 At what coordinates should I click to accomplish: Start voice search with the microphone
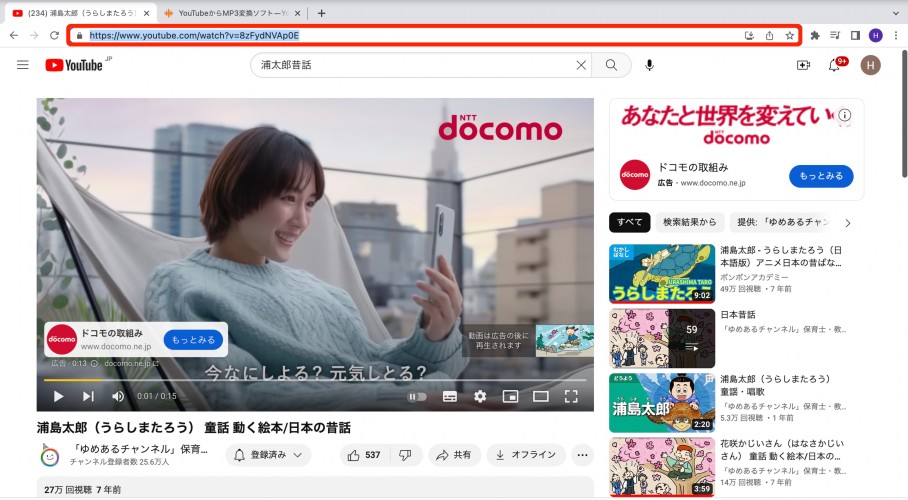pyautogui.click(x=649, y=65)
